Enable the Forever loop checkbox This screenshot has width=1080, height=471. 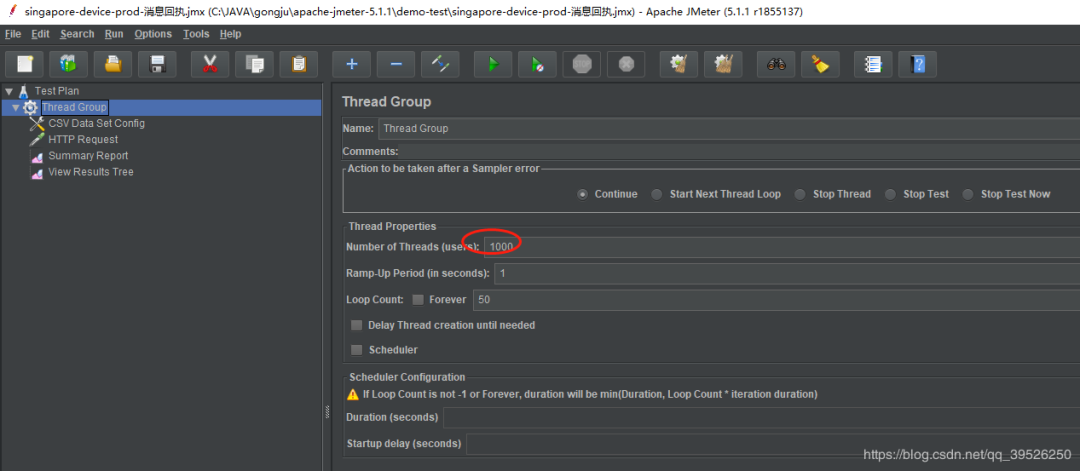(x=417, y=299)
